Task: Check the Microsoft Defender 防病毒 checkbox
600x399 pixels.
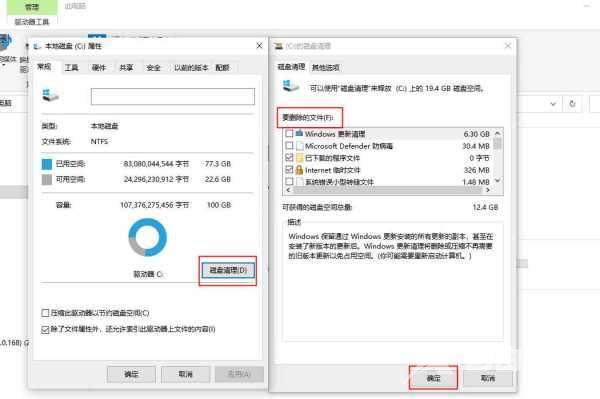Action: (x=289, y=145)
